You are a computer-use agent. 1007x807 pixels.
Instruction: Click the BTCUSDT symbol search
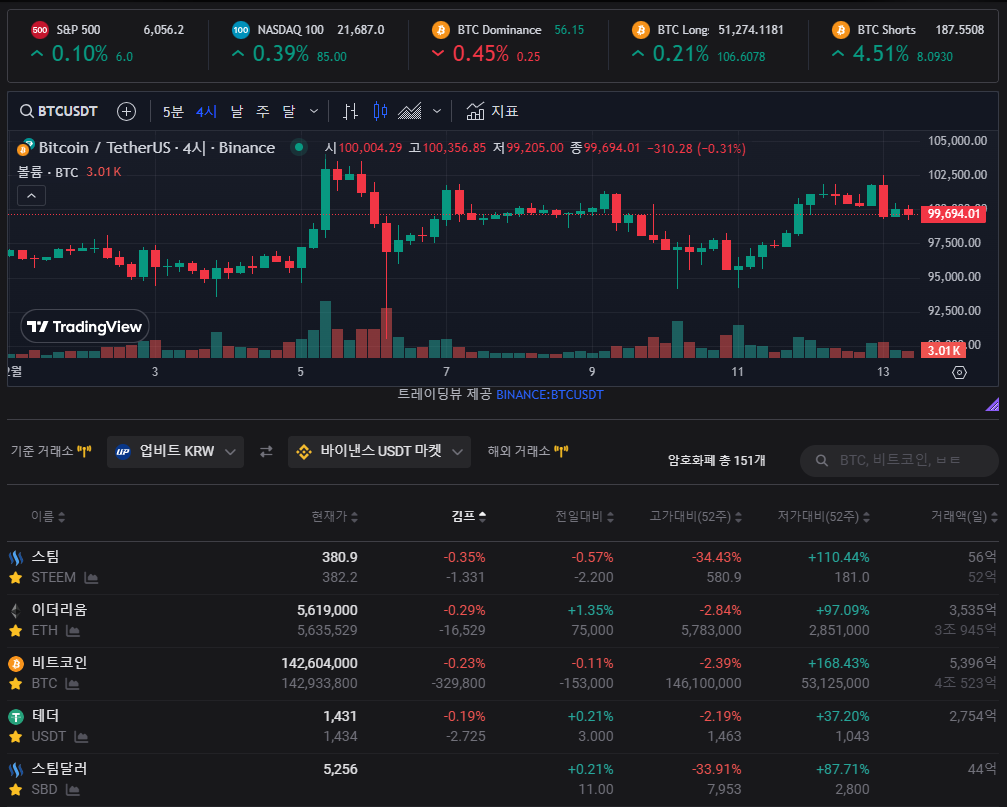pyautogui.click(x=59, y=111)
